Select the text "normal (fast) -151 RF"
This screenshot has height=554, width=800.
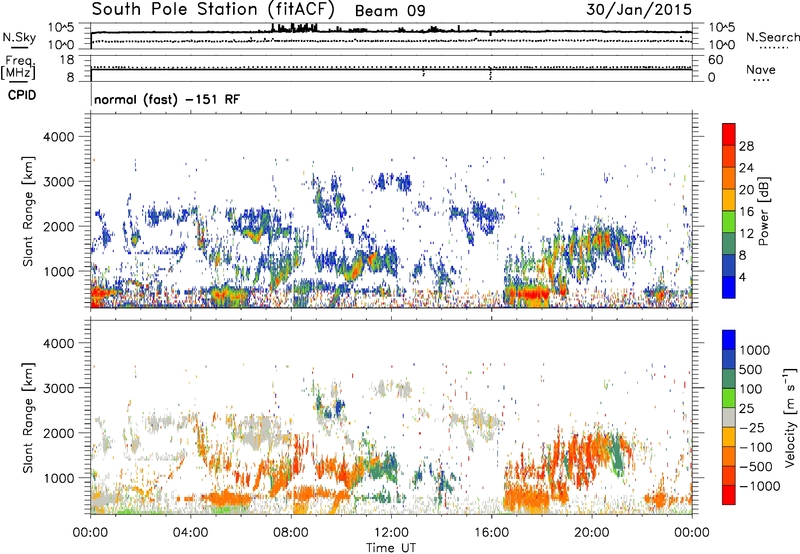point(167,99)
